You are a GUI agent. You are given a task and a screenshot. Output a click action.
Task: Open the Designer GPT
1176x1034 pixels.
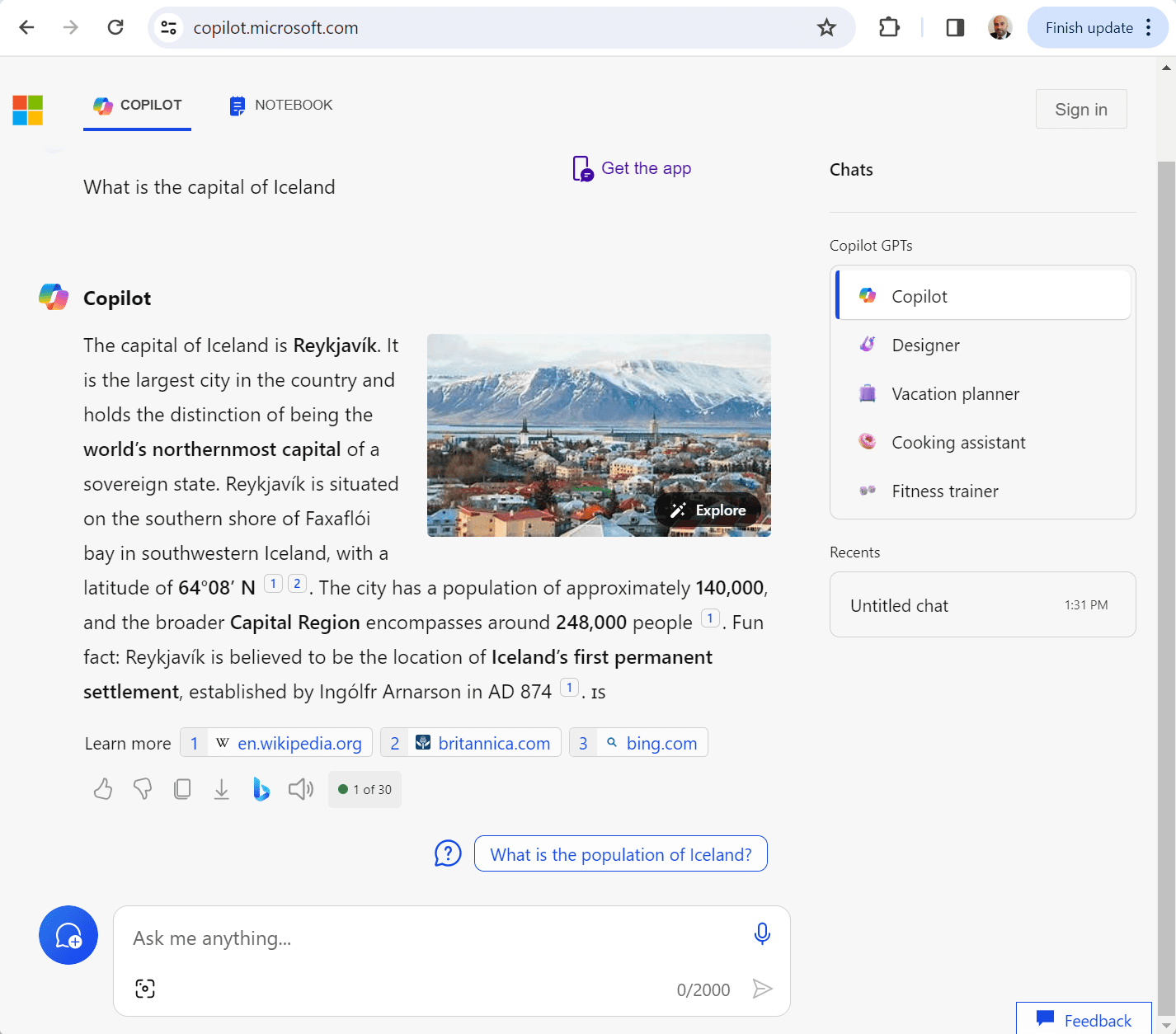(x=983, y=345)
